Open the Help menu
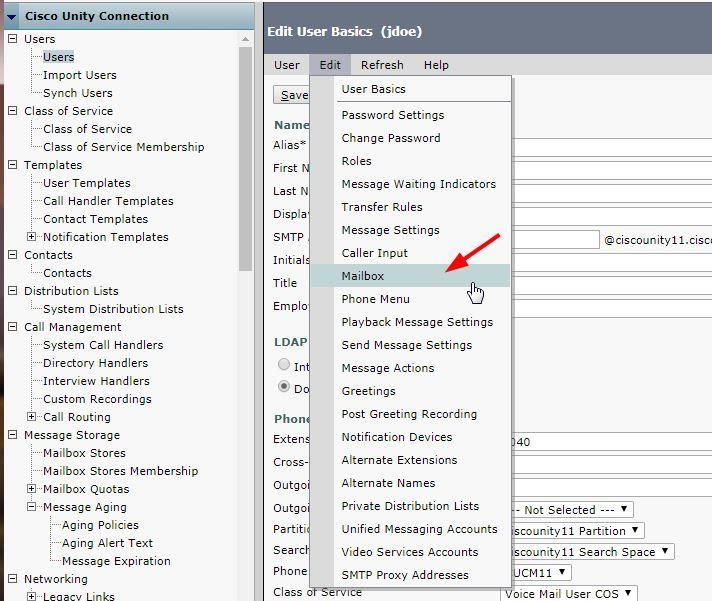The height and width of the screenshot is (601, 712). [436, 65]
